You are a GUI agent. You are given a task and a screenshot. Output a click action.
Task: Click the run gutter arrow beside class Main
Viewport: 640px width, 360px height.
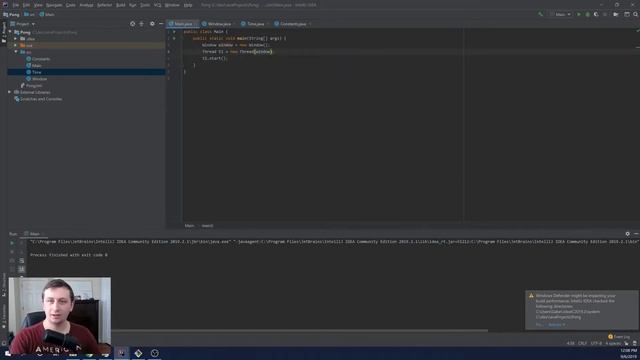coord(174,31)
